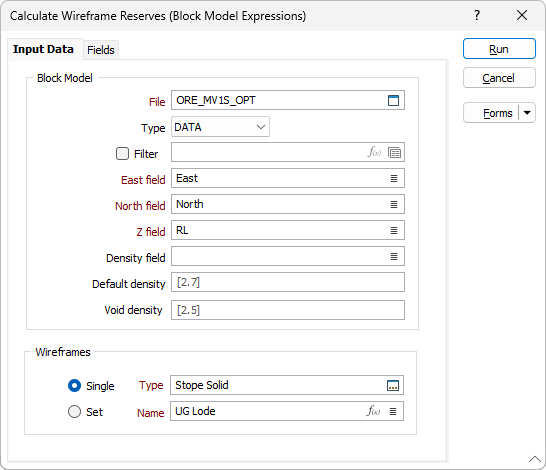The width and height of the screenshot is (546, 470).
Task: Click the Run button
Action: click(x=499, y=49)
